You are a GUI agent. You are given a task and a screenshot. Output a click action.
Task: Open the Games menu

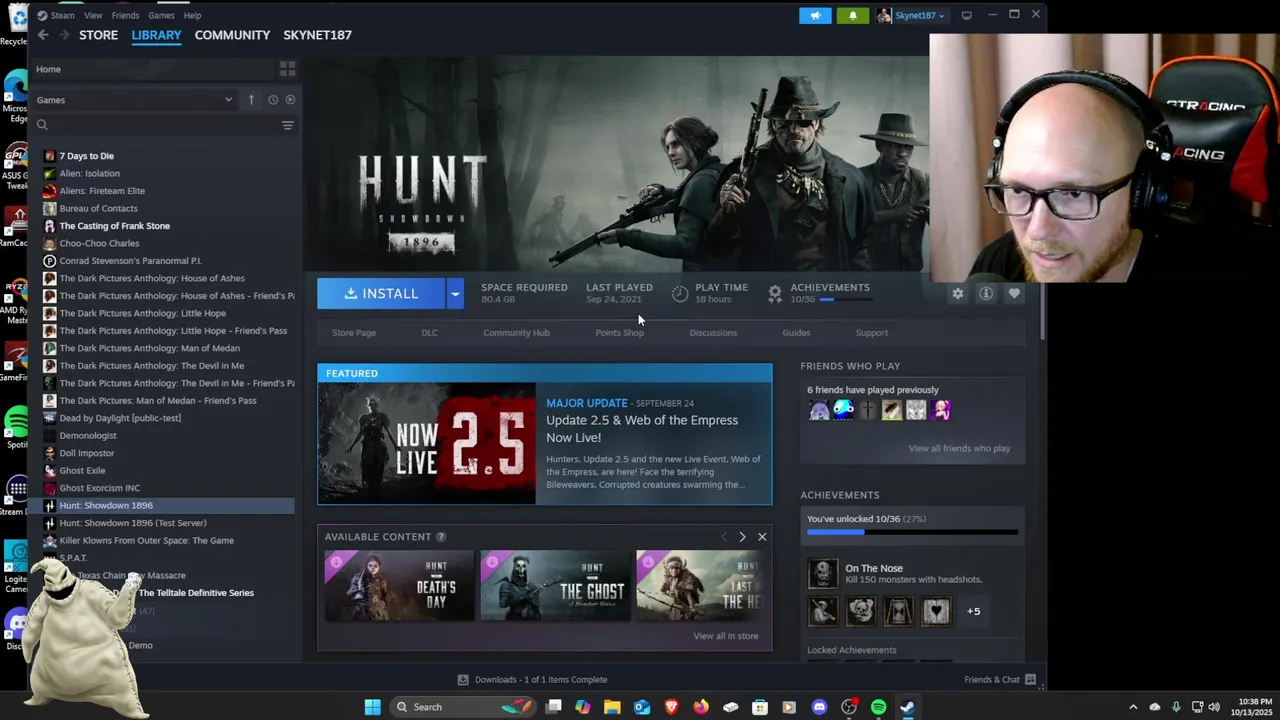(161, 15)
